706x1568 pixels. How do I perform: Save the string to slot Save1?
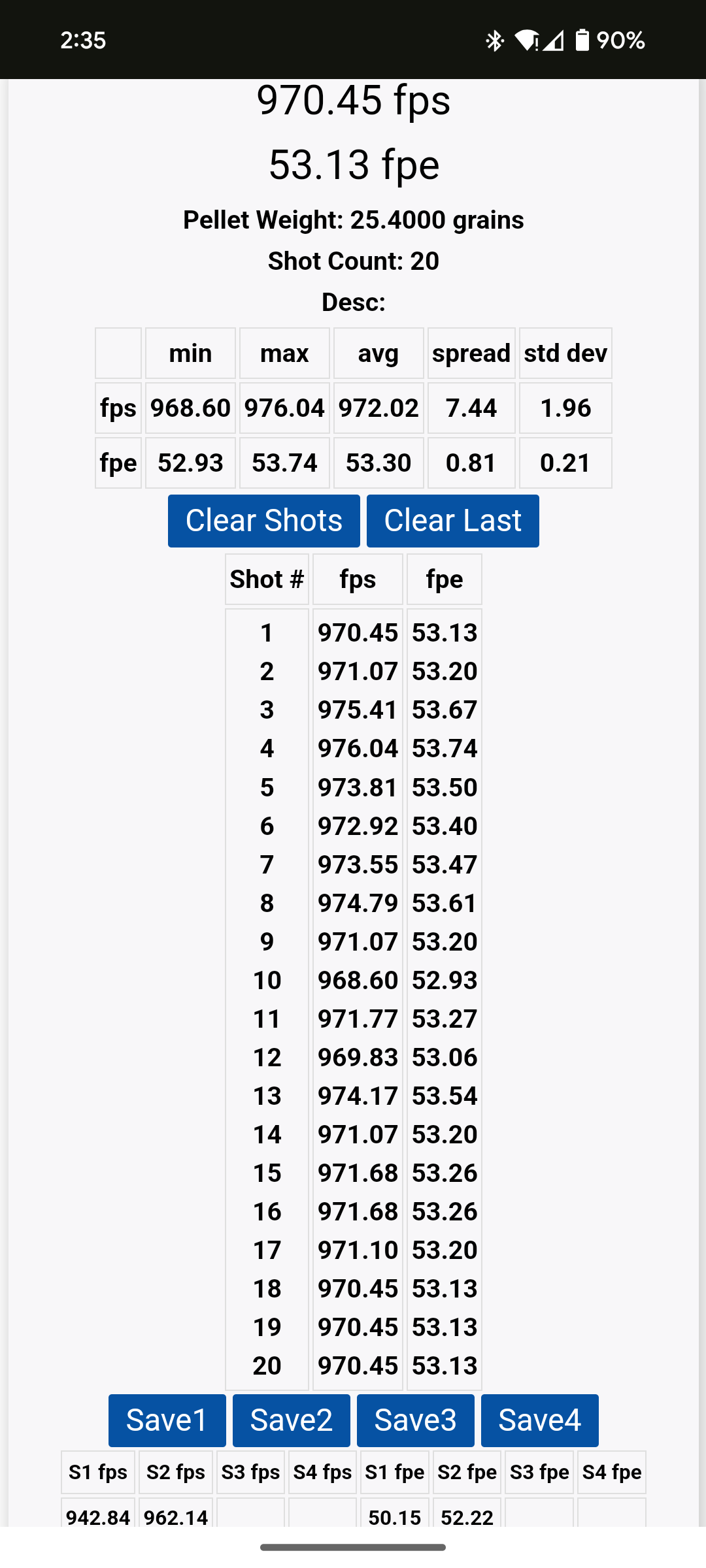pos(167,1420)
